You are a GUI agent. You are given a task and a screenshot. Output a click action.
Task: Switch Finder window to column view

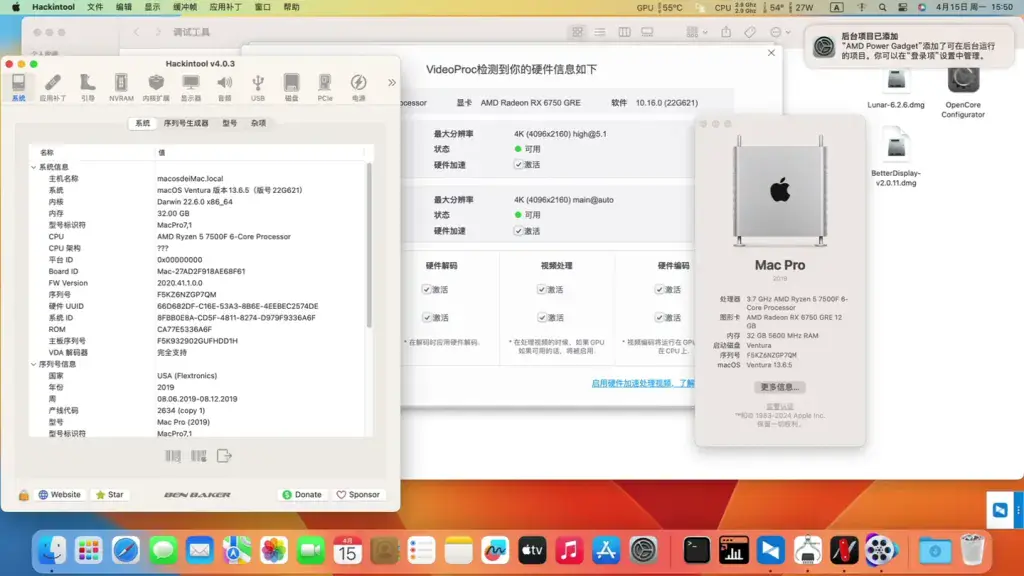(624, 32)
